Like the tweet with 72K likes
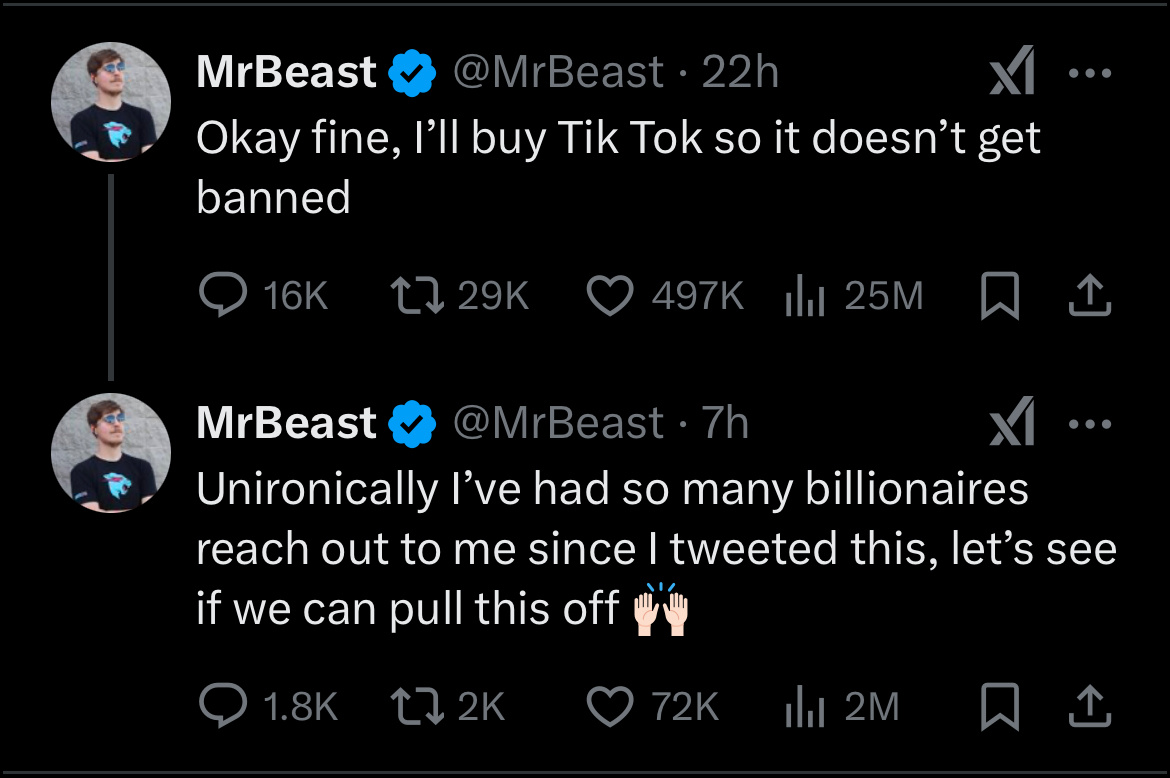Image resolution: width=1170 pixels, height=778 pixels. coord(609,707)
